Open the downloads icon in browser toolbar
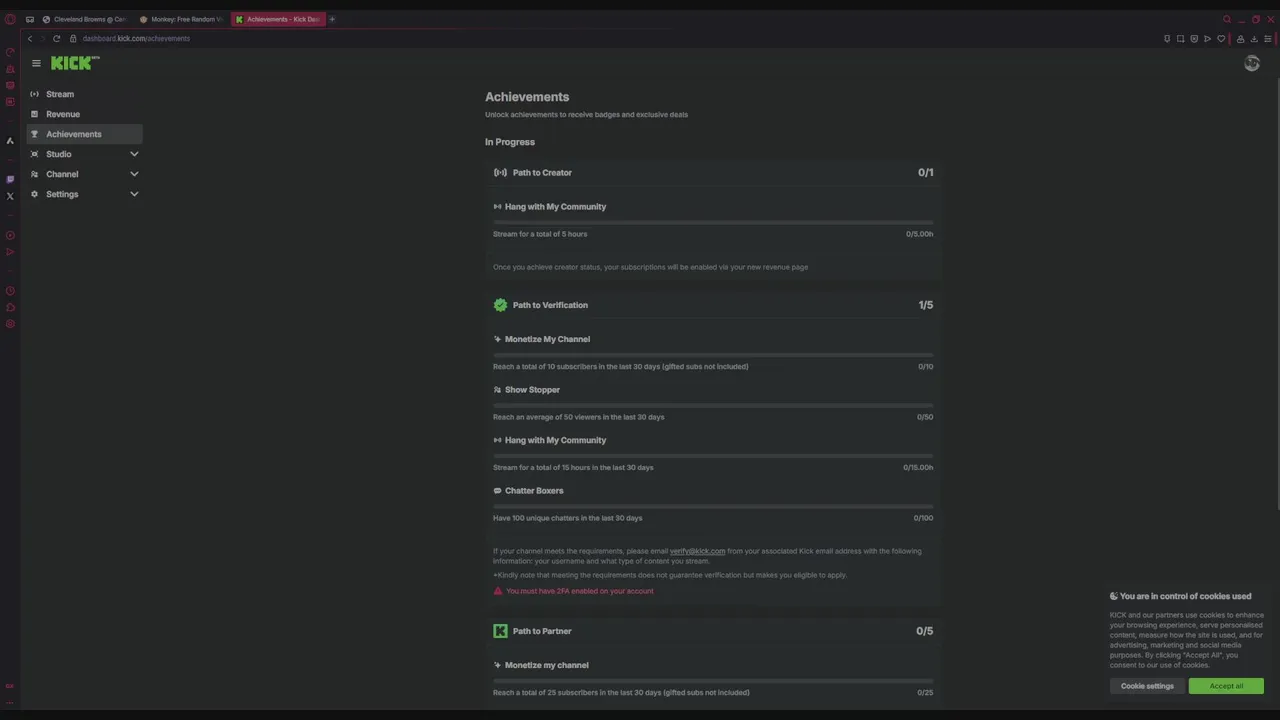The image size is (1280, 720). [x=1254, y=39]
